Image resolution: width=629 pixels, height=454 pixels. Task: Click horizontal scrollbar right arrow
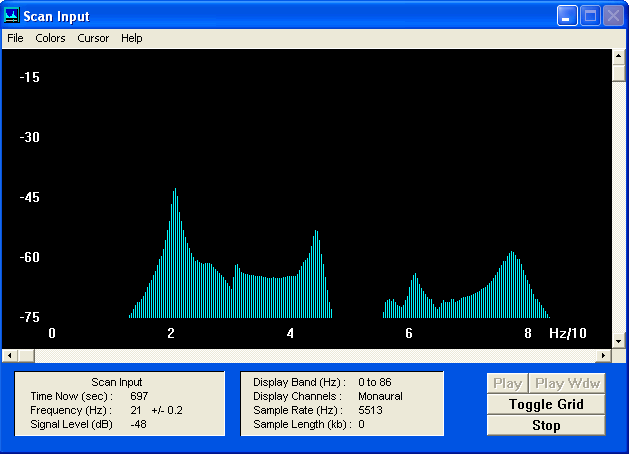603,355
